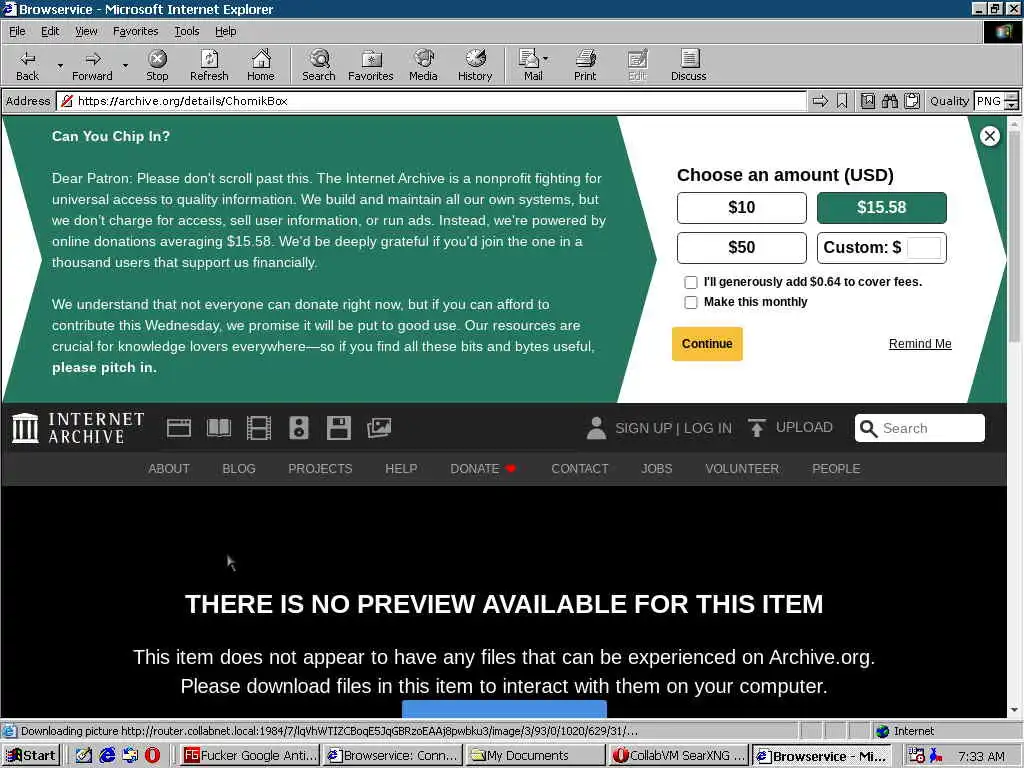The width and height of the screenshot is (1024, 768).
Task: Open the HELP navigation link
Action: click(401, 469)
